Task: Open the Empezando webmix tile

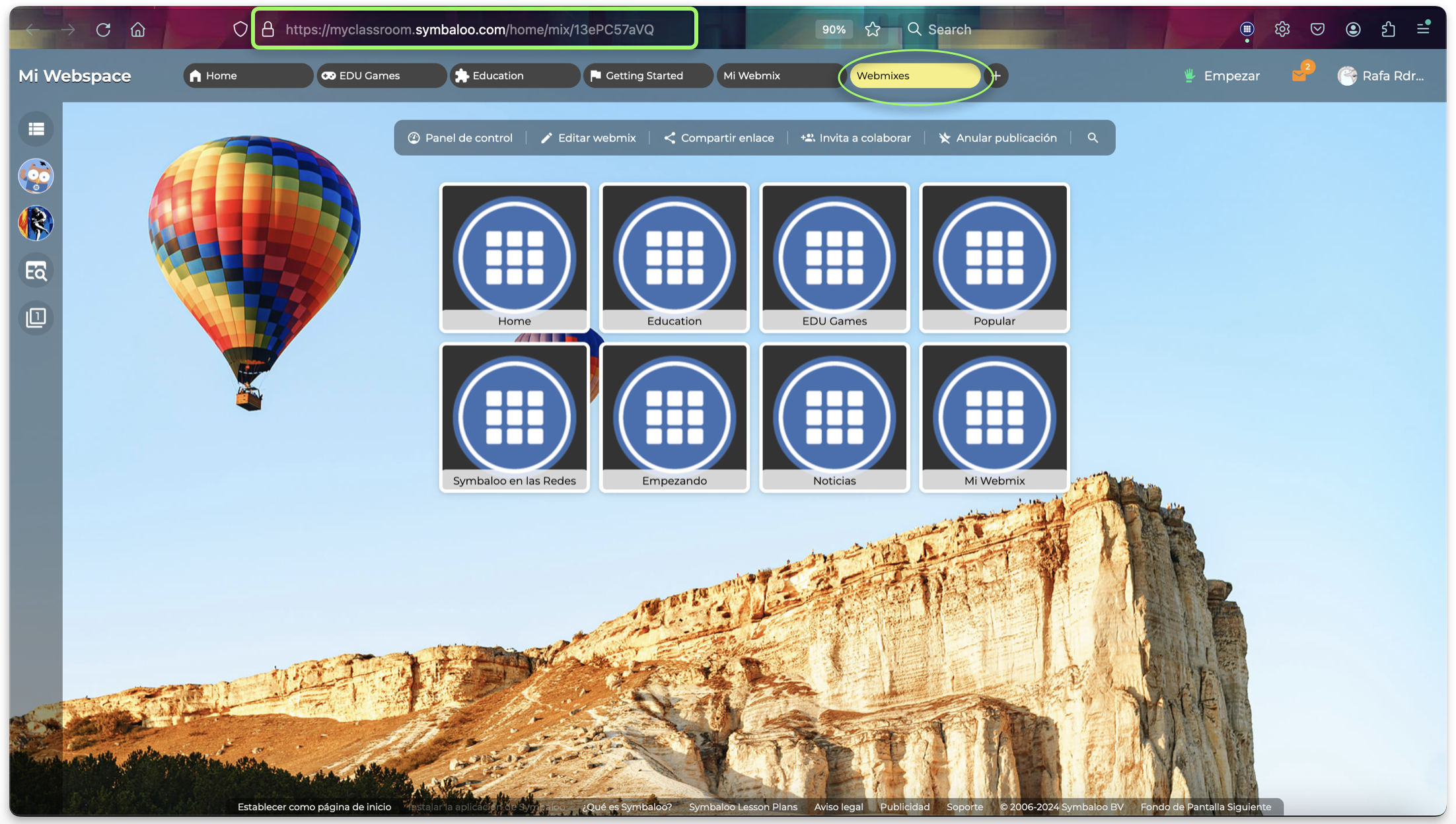Action: (x=674, y=417)
